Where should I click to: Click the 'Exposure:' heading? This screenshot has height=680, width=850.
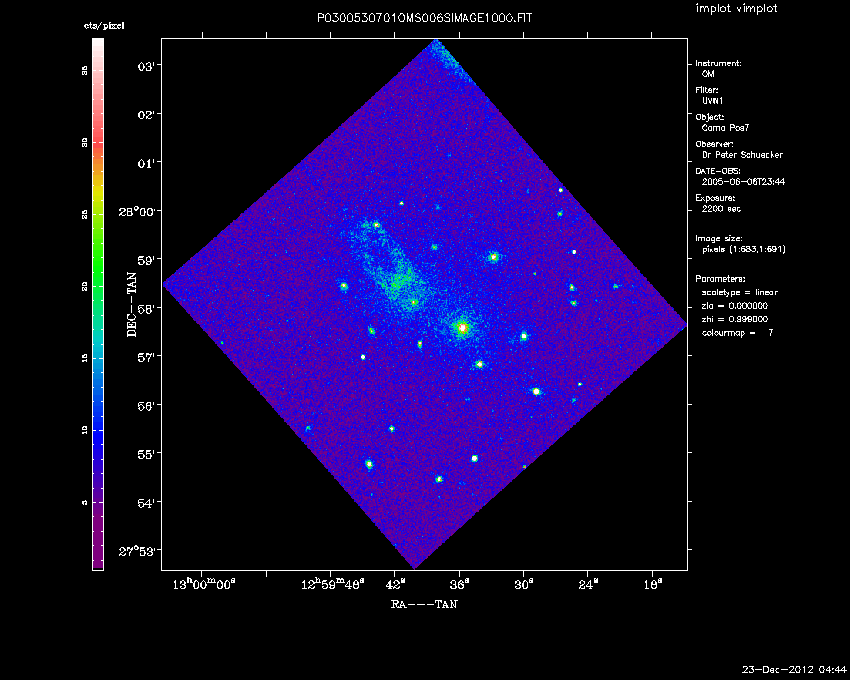[716, 198]
